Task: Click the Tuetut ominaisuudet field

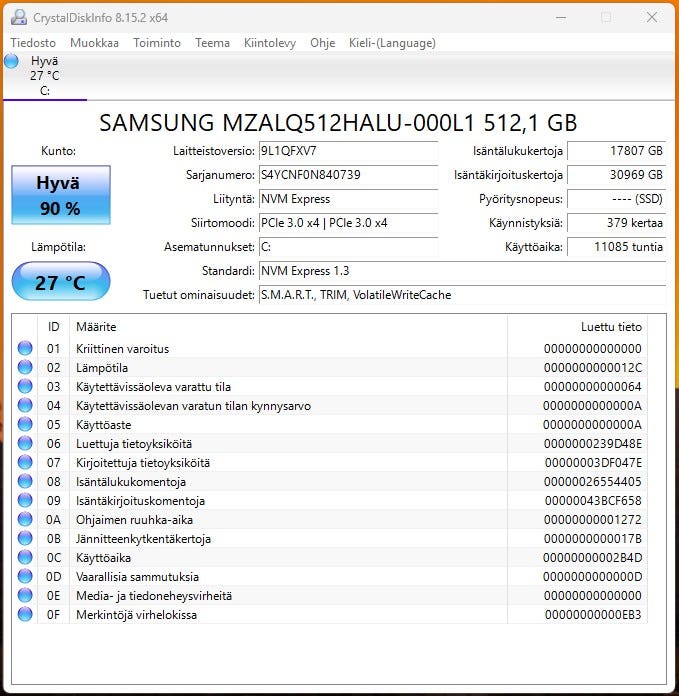Action: coord(462,295)
